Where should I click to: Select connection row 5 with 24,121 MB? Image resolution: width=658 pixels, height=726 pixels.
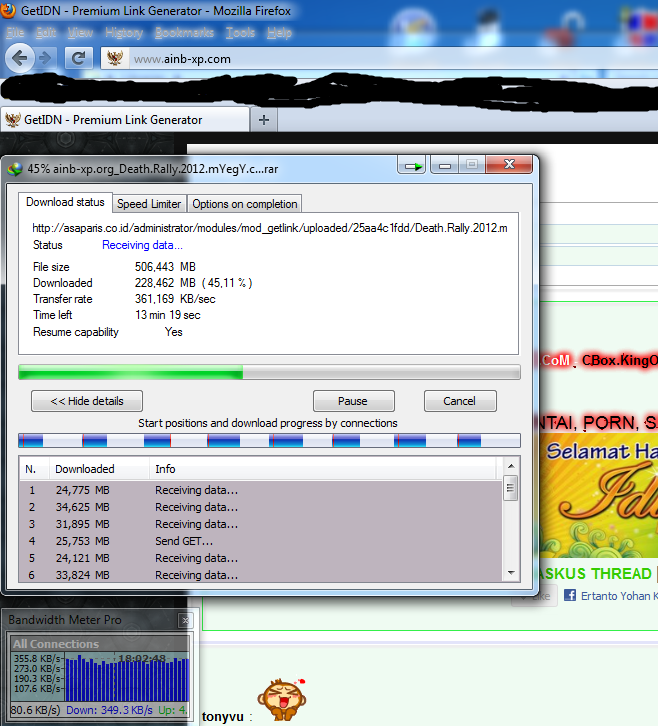261,558
